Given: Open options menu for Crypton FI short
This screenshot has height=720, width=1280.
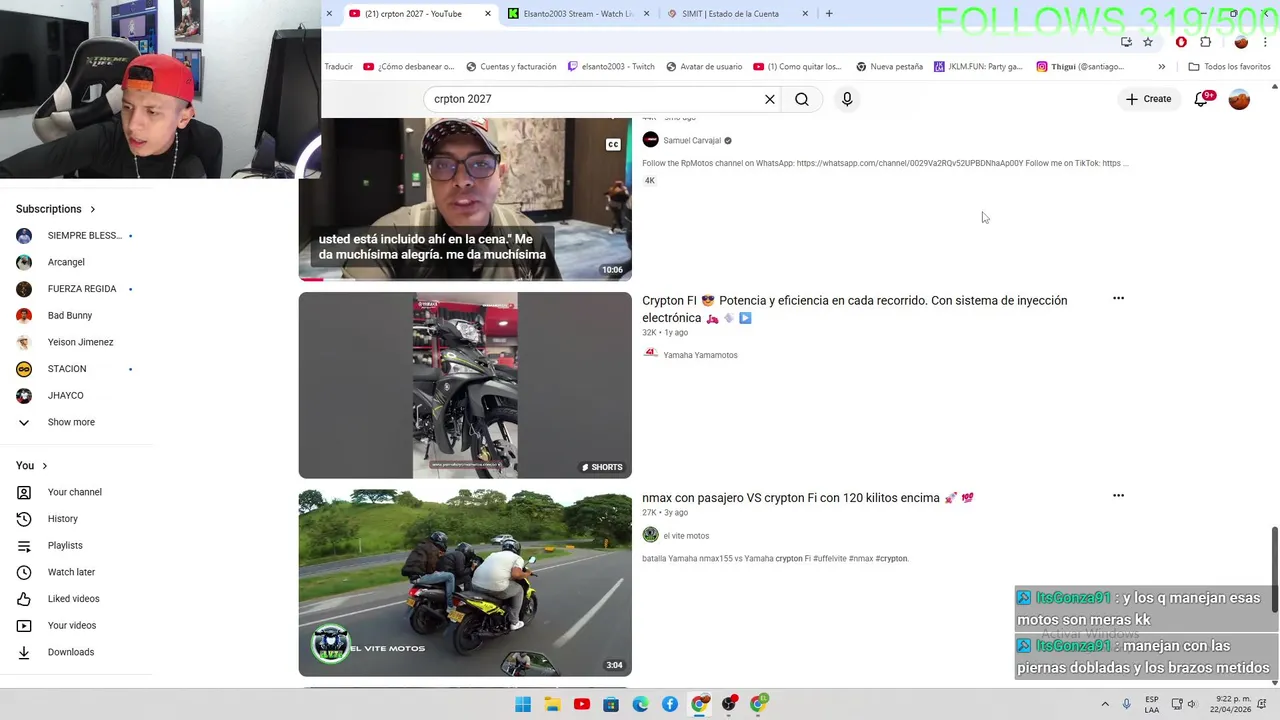Looking at the screenshot, I should [x=1118, y=298].
